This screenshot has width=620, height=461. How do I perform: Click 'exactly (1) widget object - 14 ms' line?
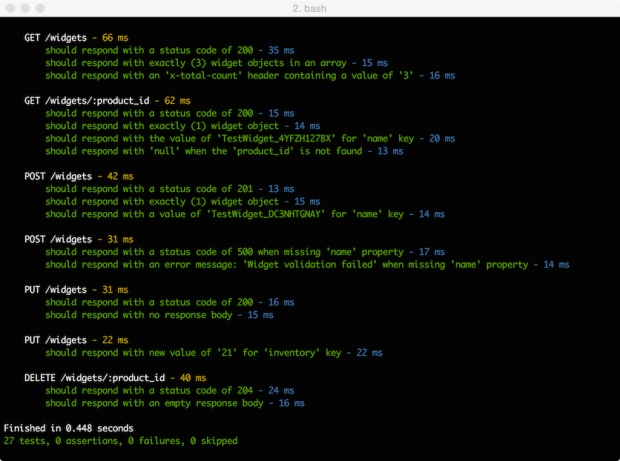point(183,126)
